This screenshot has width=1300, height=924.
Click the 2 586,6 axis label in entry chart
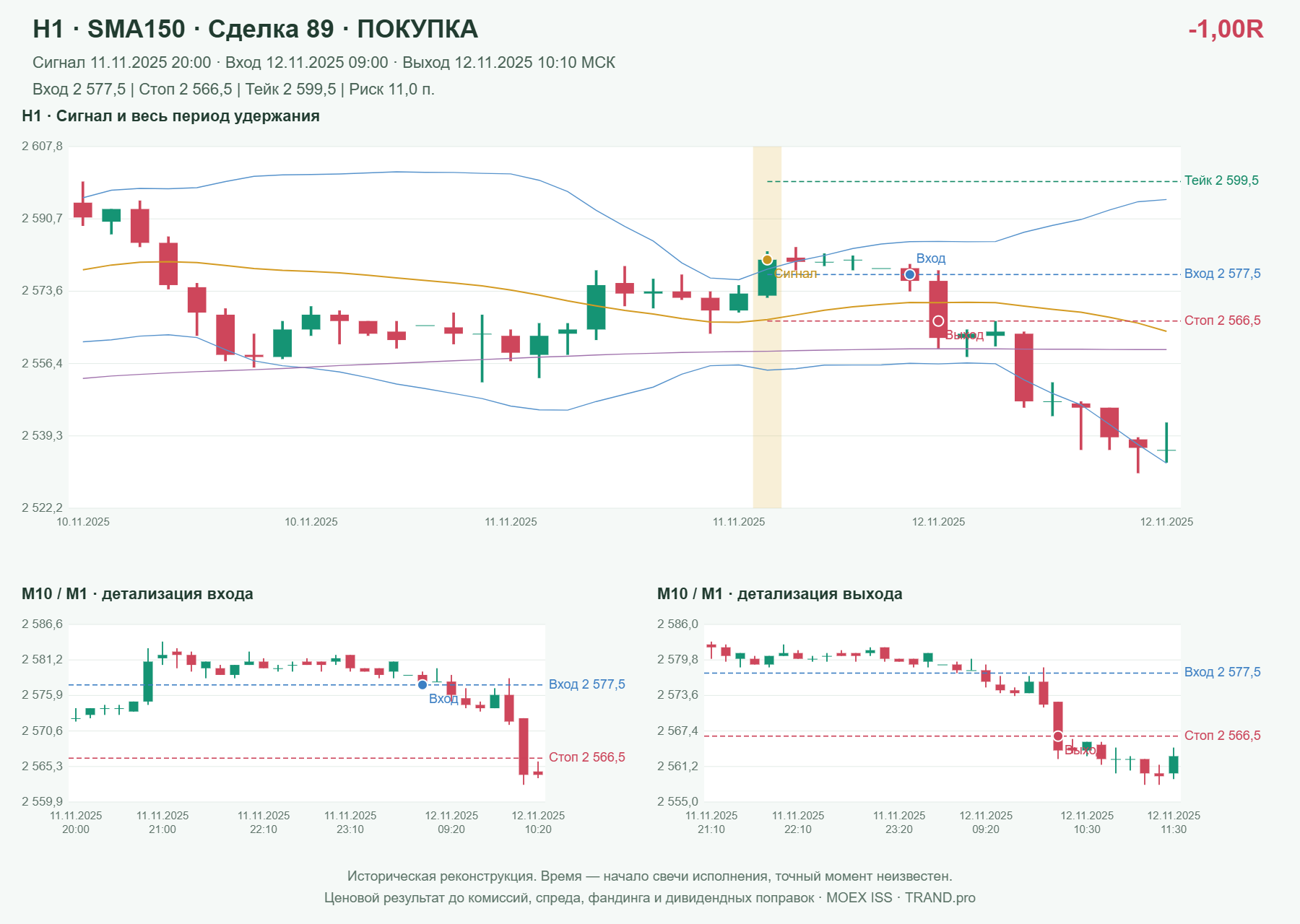42,624
